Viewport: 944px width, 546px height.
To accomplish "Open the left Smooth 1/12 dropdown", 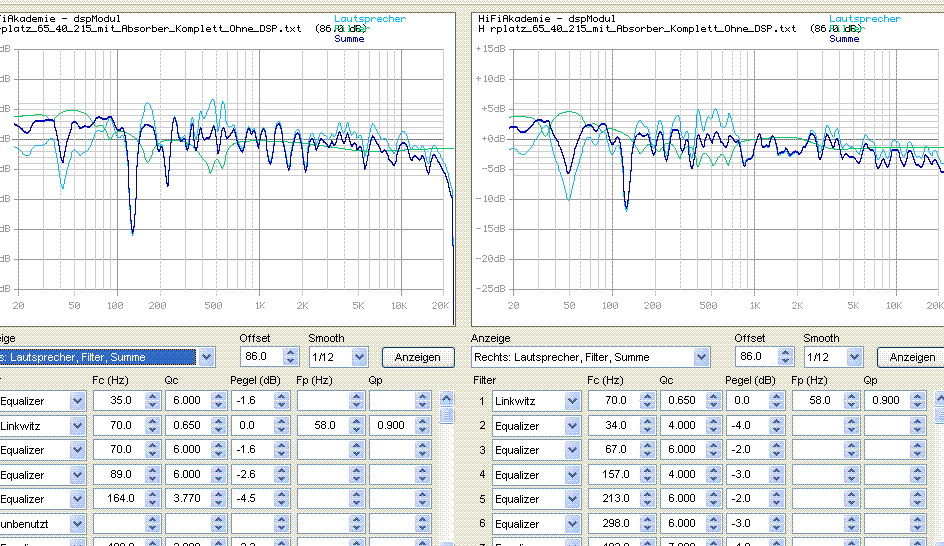I will pos(359,357).
